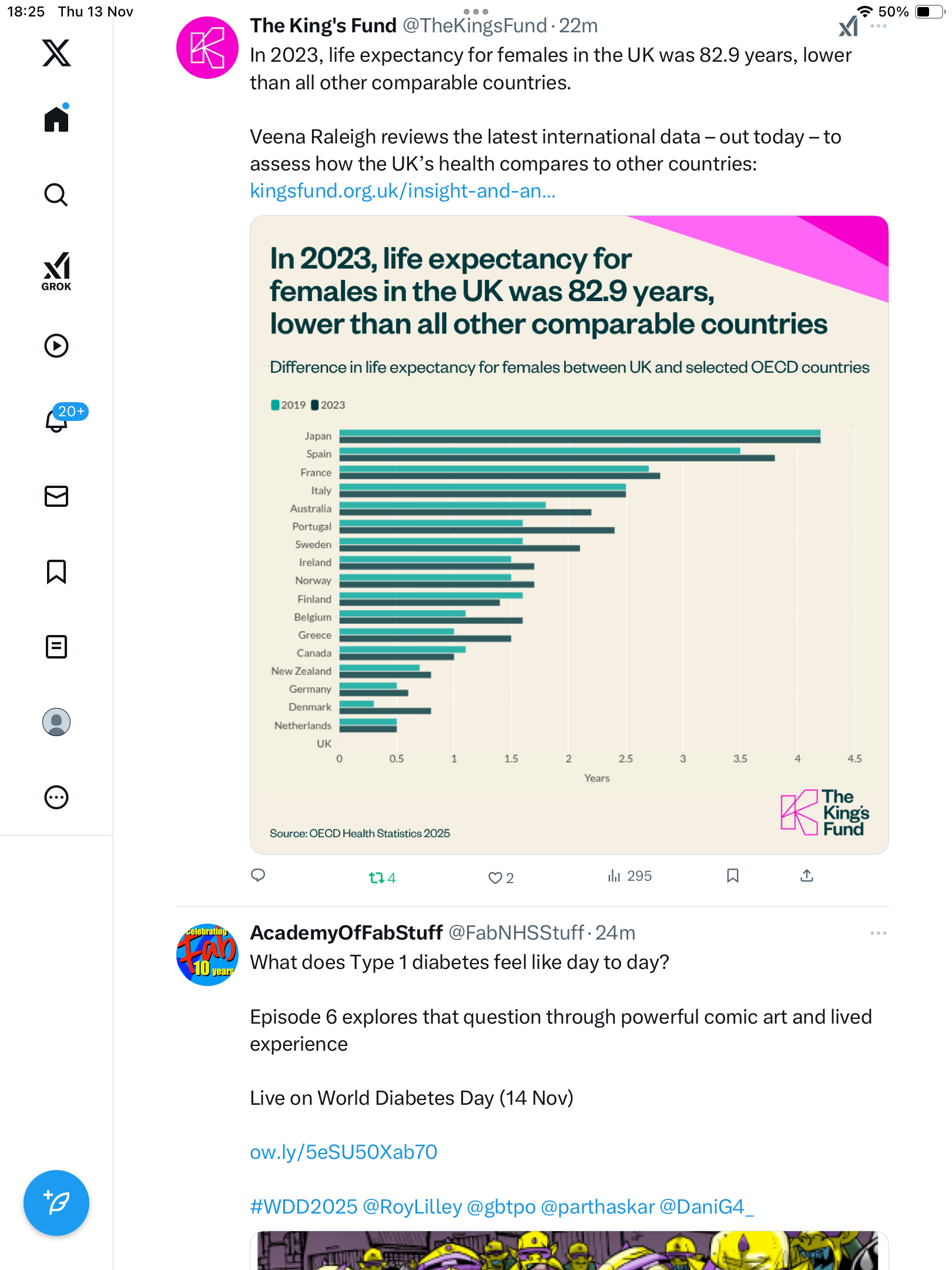The height and width of the screenshot is (1270, 952).
Task: Open Grok from the sidebar
Action: 56,271
